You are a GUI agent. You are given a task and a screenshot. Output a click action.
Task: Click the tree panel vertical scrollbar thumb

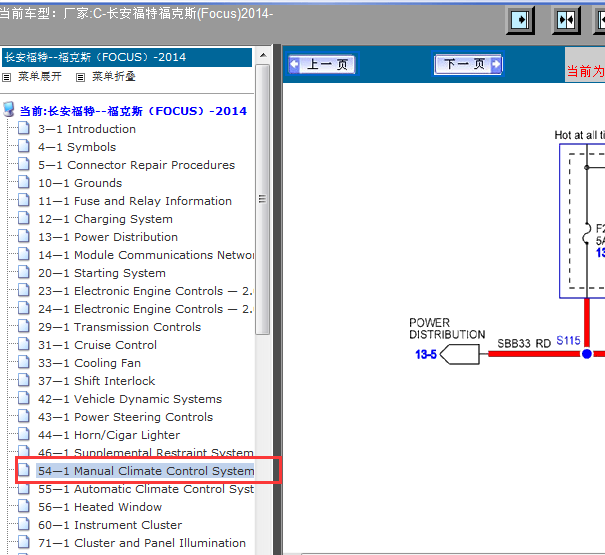pos(263,199)
